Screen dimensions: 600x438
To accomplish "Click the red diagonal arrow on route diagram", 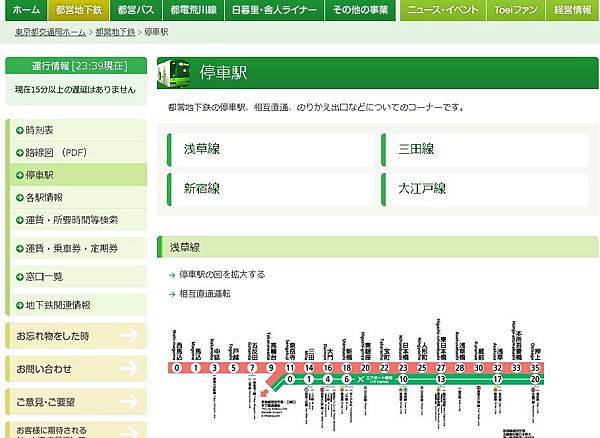I will (x=264, y=393).
